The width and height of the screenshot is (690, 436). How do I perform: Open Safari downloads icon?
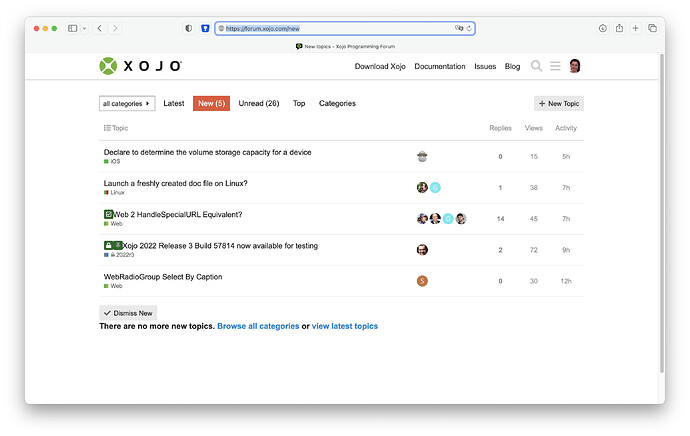[x=603, y=28]
